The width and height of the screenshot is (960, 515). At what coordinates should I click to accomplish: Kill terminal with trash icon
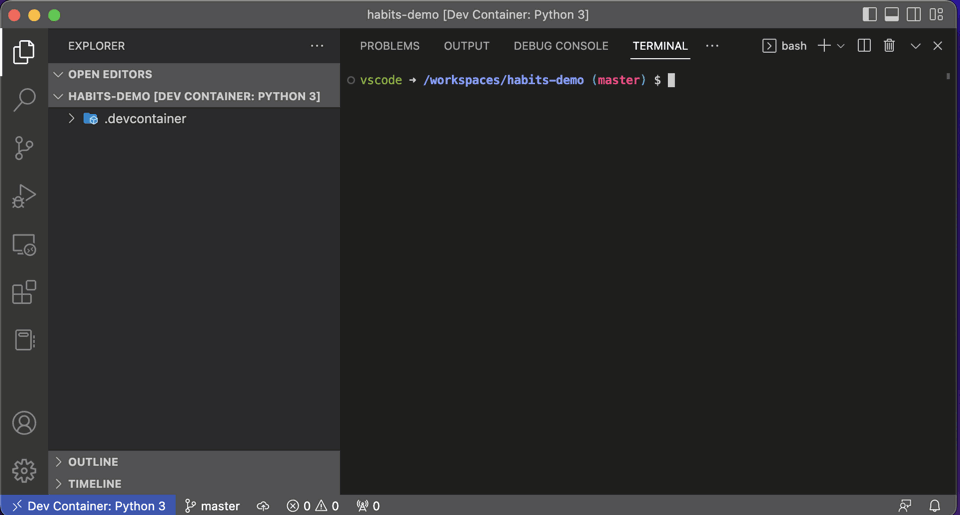tap(889, 46)
